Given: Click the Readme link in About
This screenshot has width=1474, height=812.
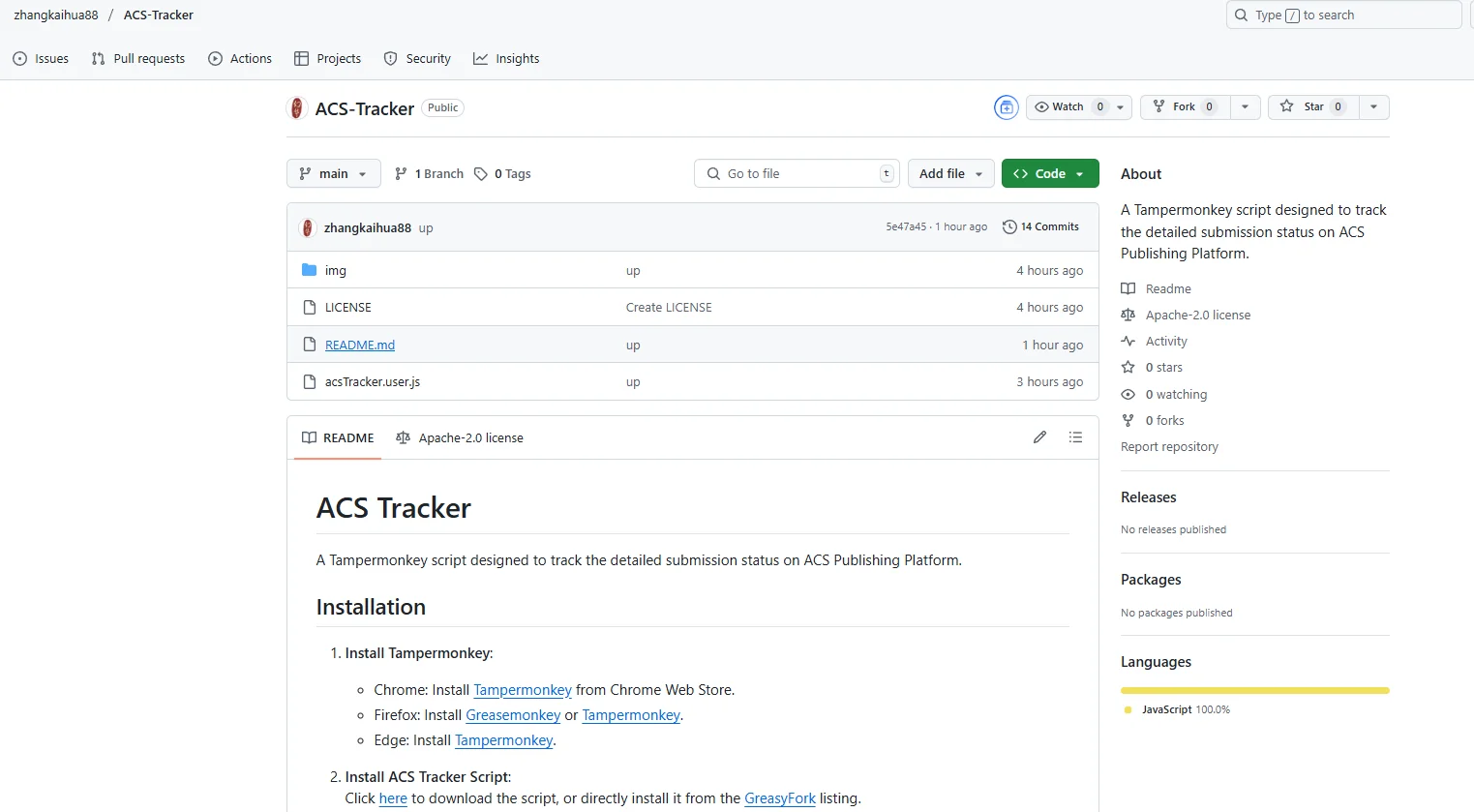Looking at the screenshot, I should pyautogui.click(x=1157, y=288).
